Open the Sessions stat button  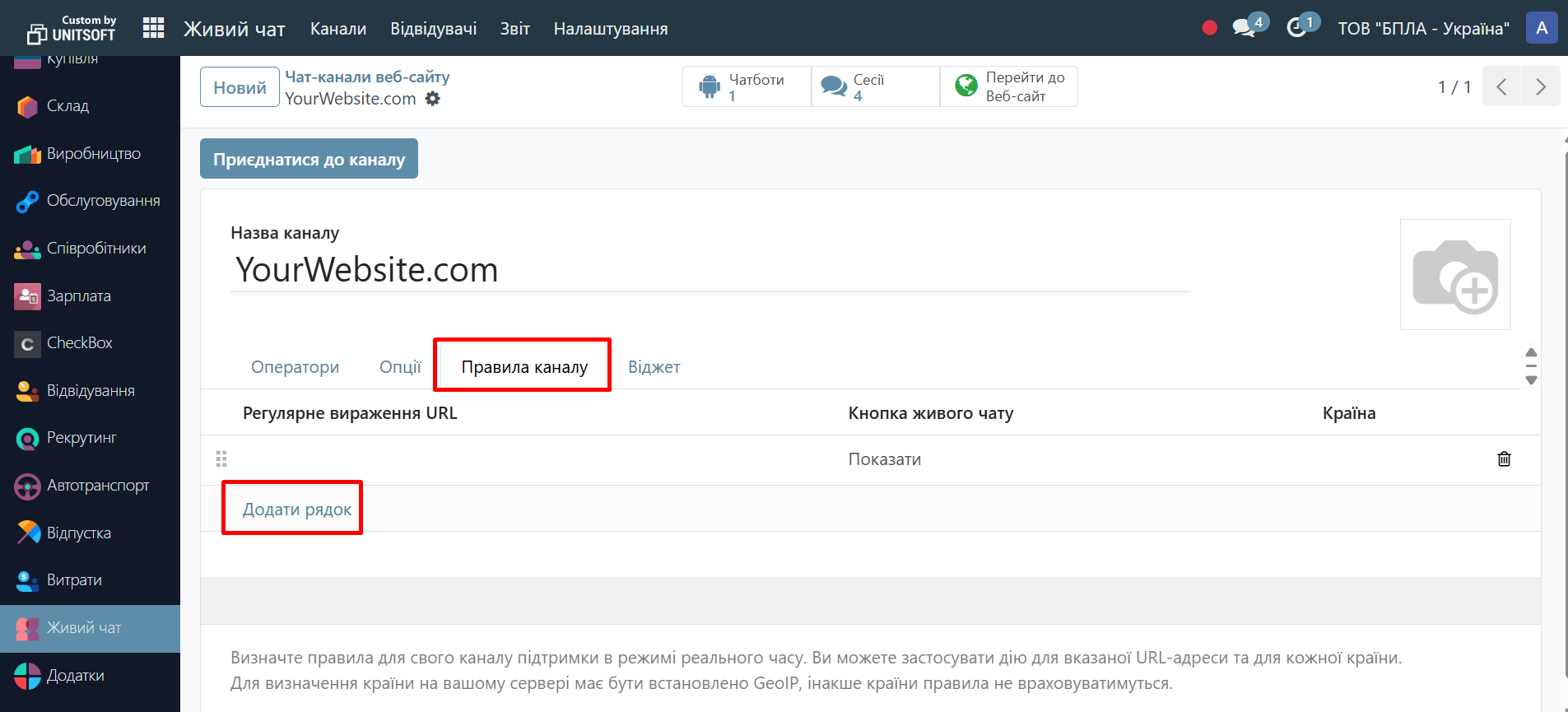point(875,86)
